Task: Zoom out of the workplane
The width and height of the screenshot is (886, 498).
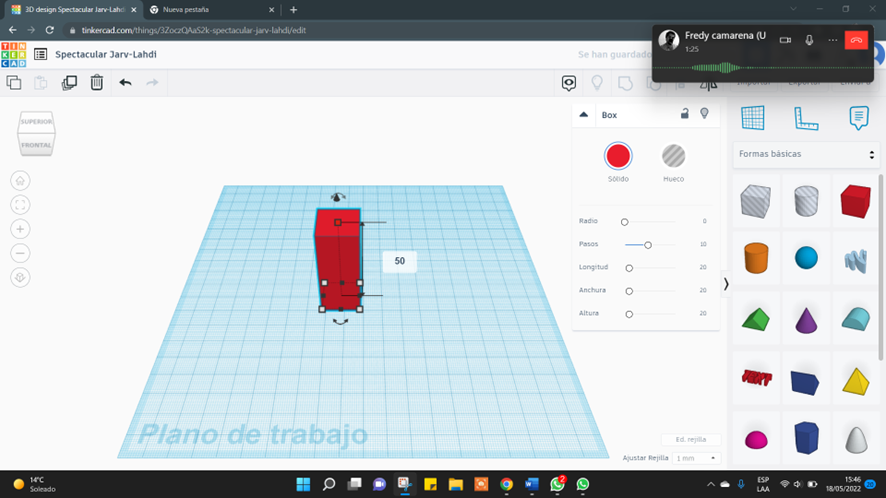Action: coord(20,253)
